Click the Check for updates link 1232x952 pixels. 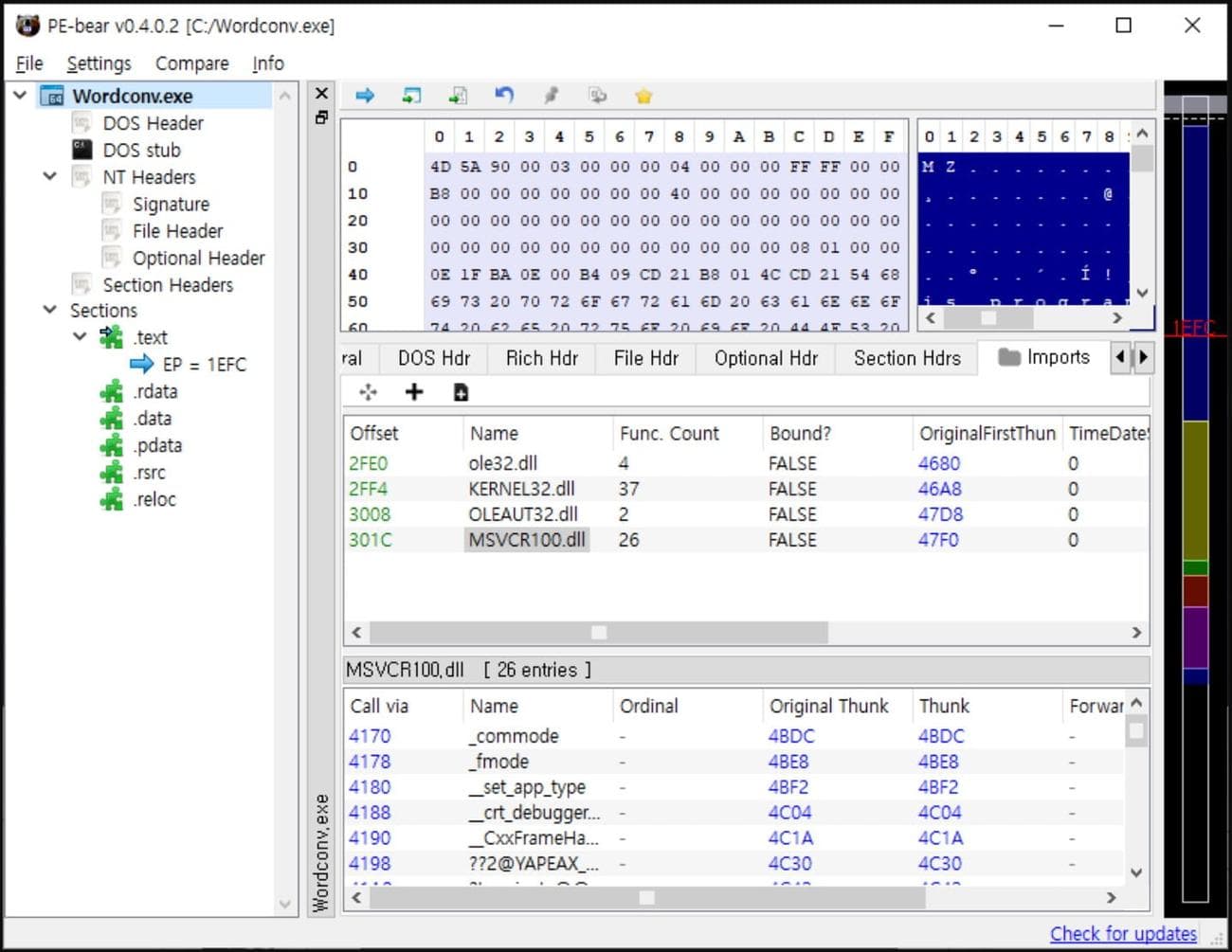[x=1123, y=933]
